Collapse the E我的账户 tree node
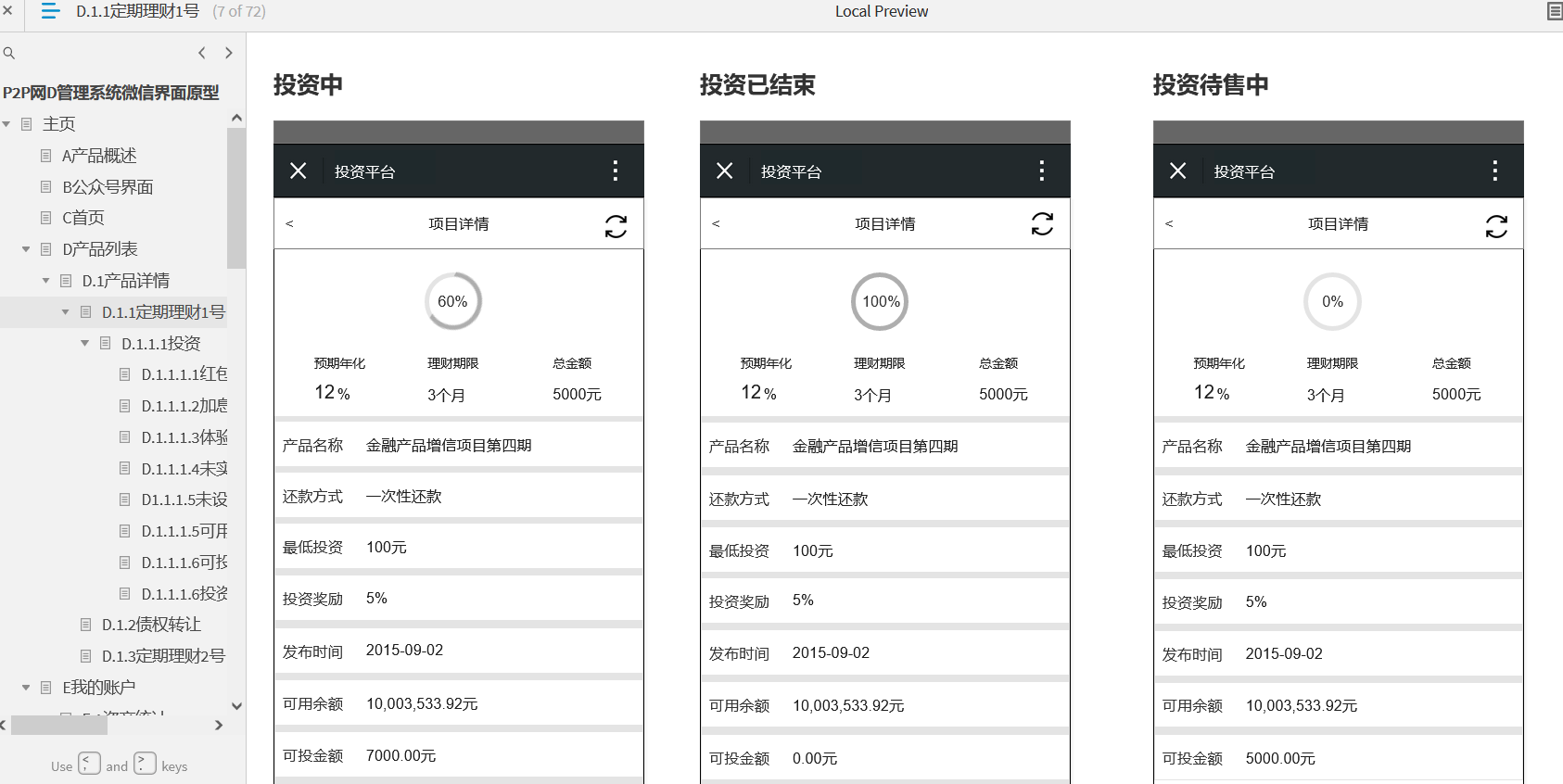 tap(26, 688)
